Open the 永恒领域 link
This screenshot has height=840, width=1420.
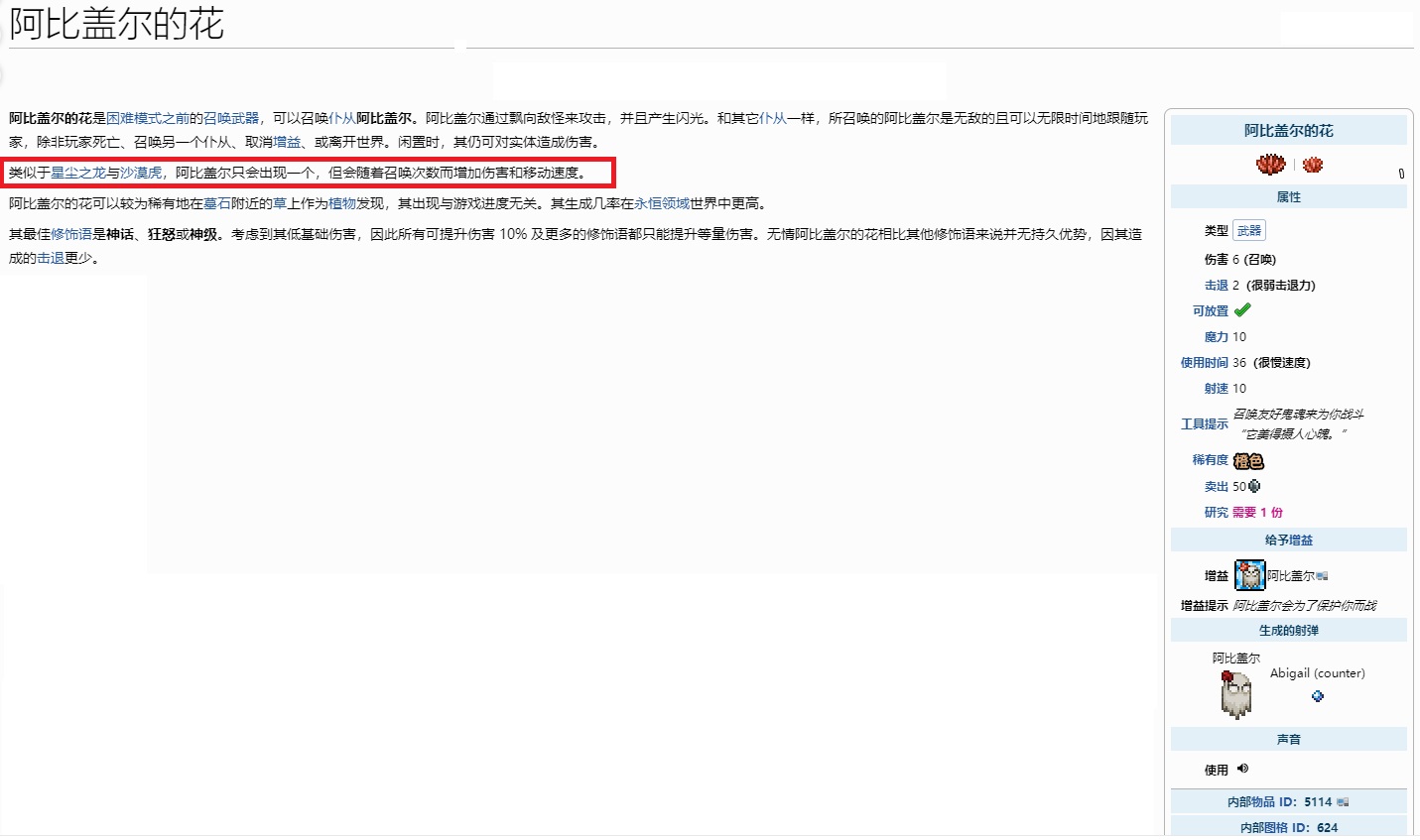pos(662,203)
